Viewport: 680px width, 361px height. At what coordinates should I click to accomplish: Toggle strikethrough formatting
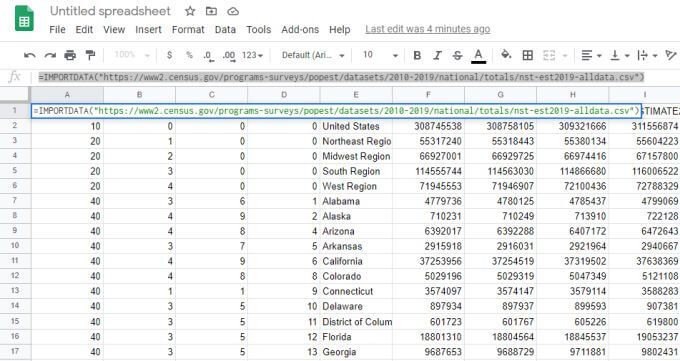point(457,55)
